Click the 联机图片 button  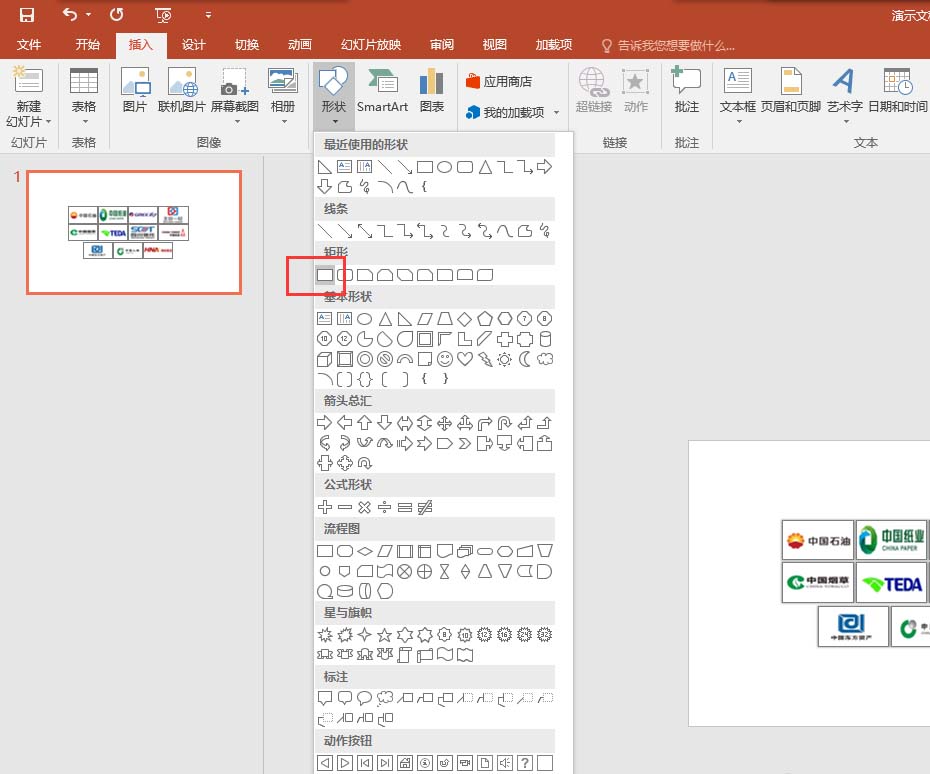click(x=181, y=90)
